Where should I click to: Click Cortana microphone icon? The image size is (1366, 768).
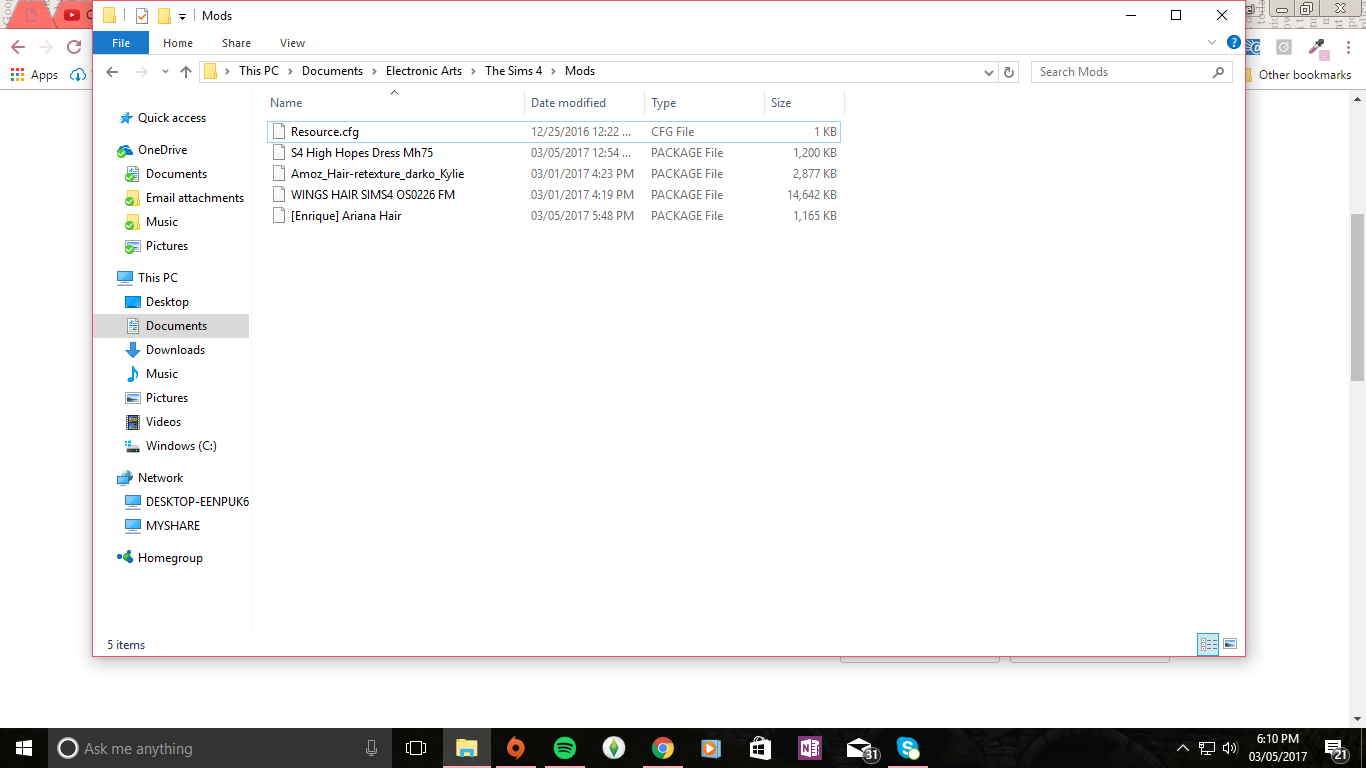coord(372,748)
